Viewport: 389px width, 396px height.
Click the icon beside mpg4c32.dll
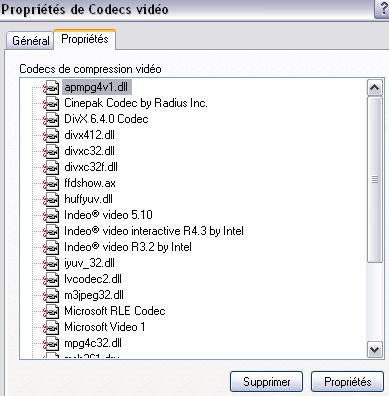[51, 344]
